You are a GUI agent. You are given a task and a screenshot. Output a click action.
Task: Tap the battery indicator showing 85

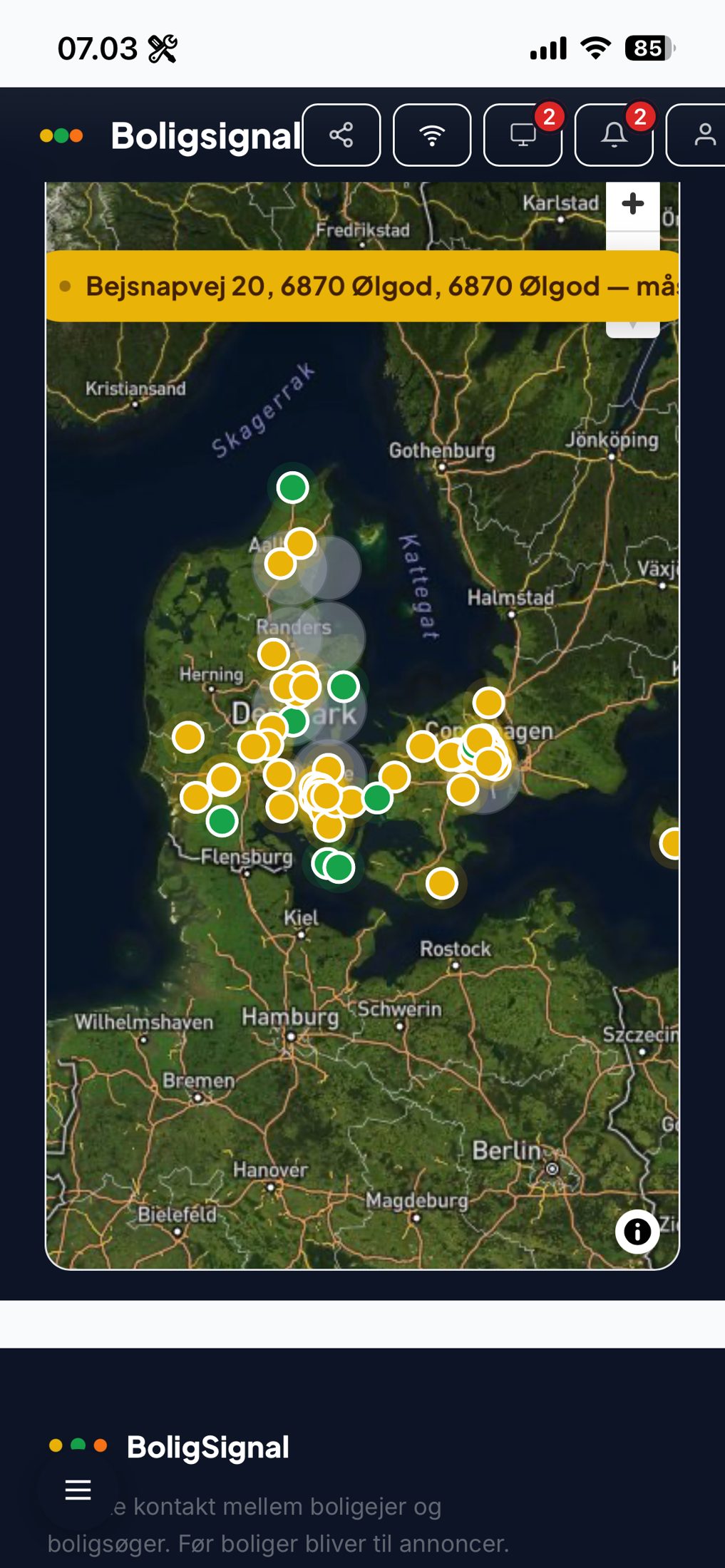(x=650, y=48)
